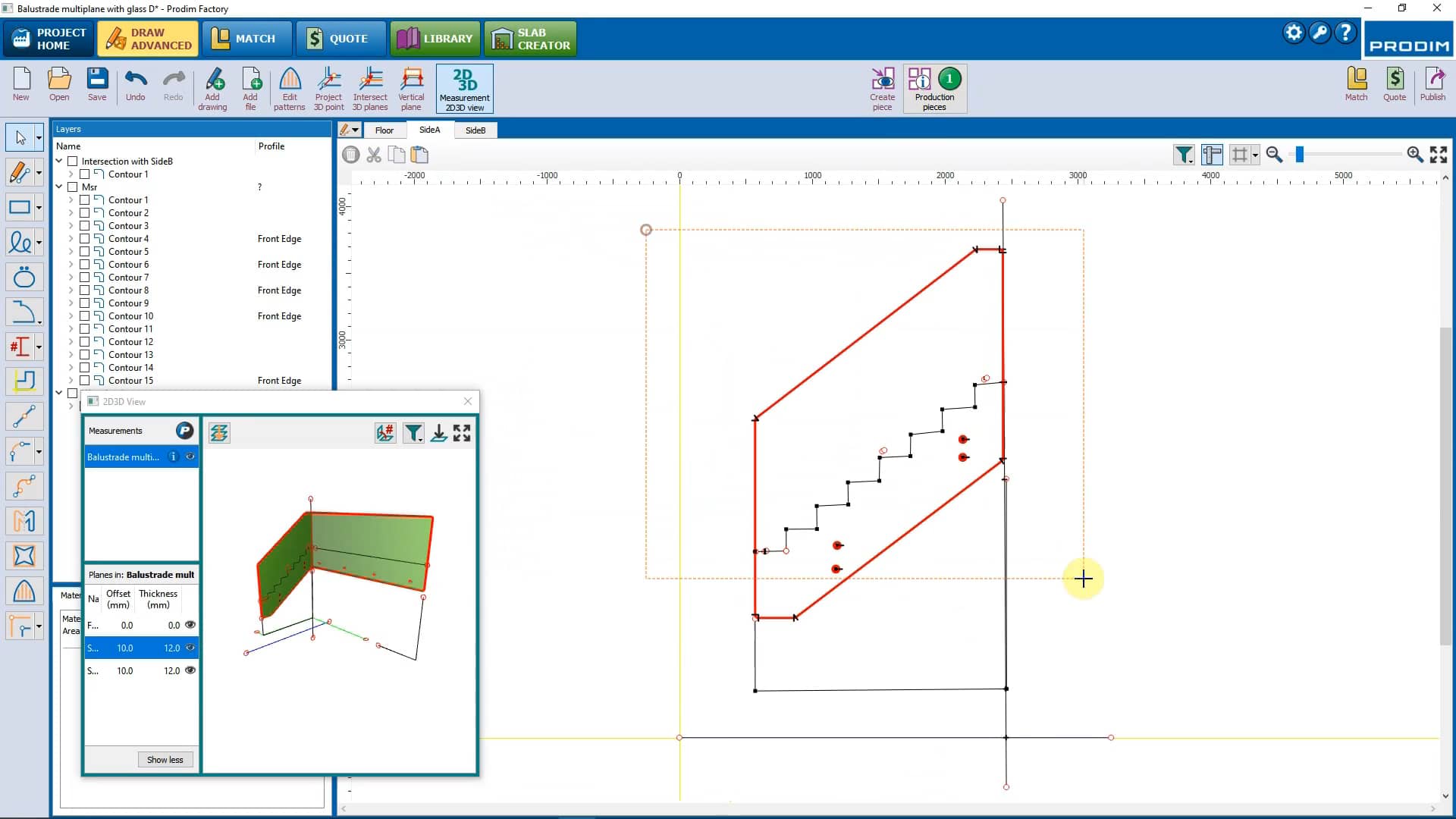The width and height of the screenshot is (1456, 819).
Task: Open the grid settings dropdown arrow
Action: [1256, 155]
